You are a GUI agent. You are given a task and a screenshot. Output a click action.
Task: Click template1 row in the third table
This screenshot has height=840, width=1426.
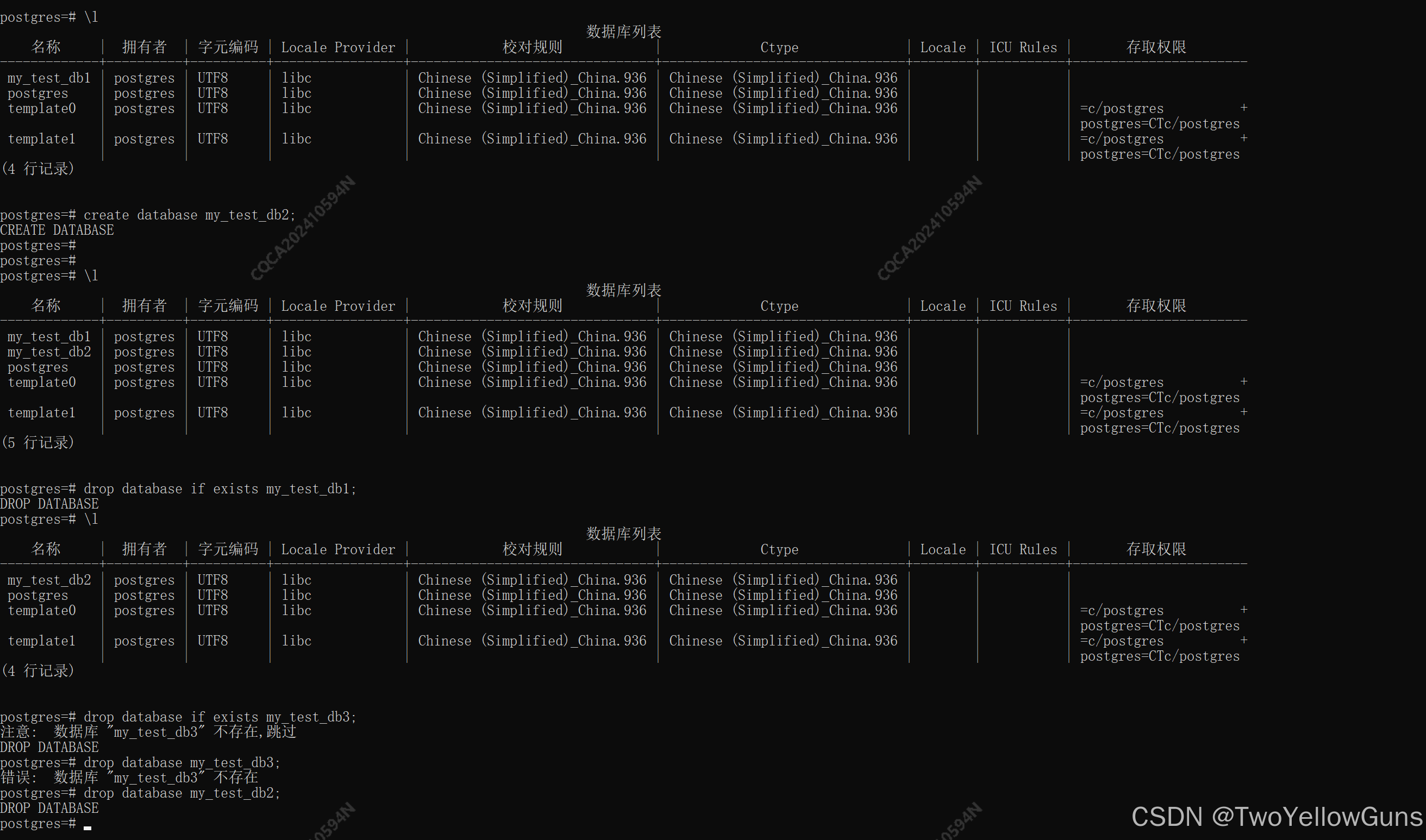click(x=41, y=641)
